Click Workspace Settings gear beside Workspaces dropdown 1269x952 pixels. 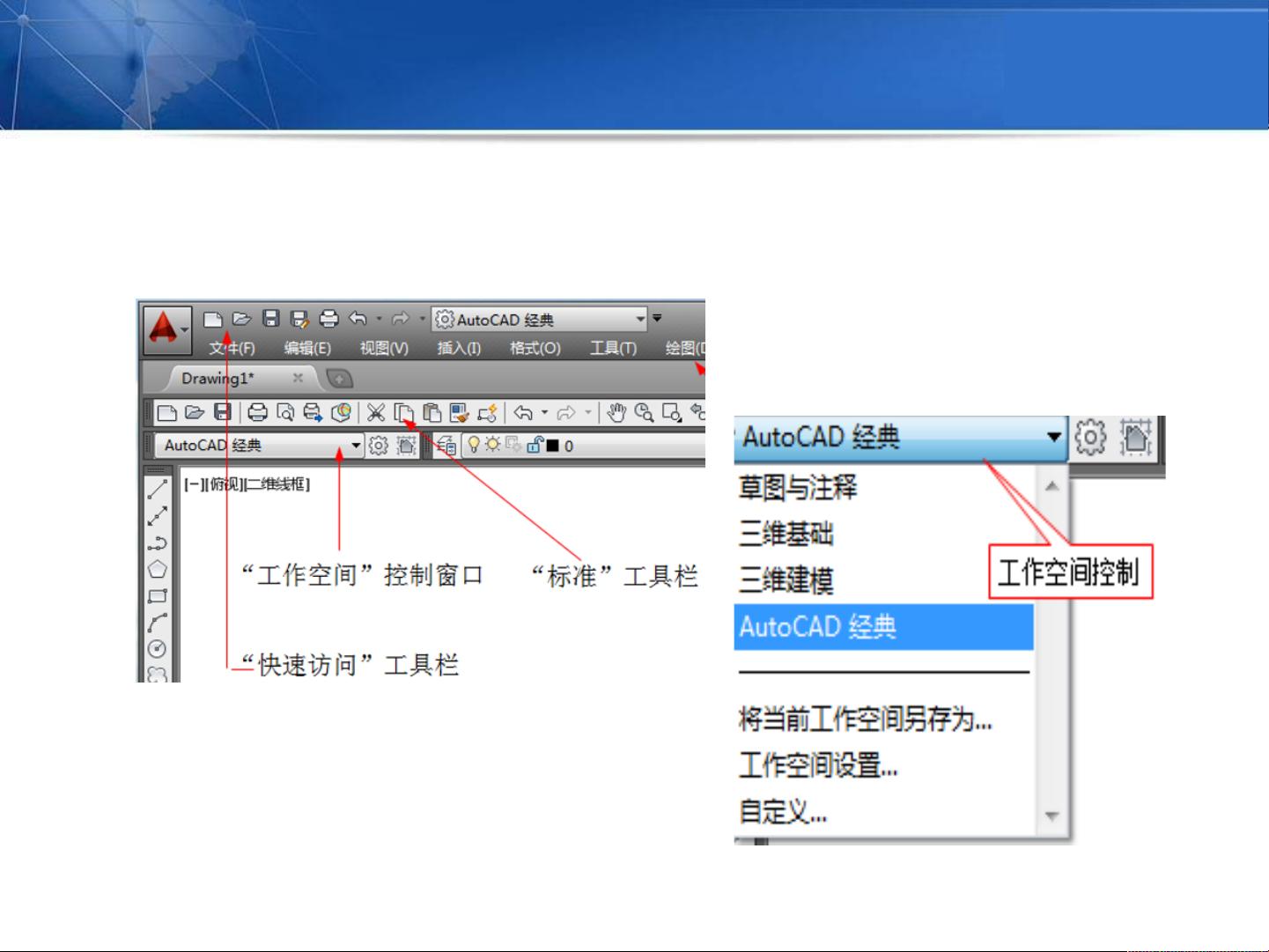379,446
